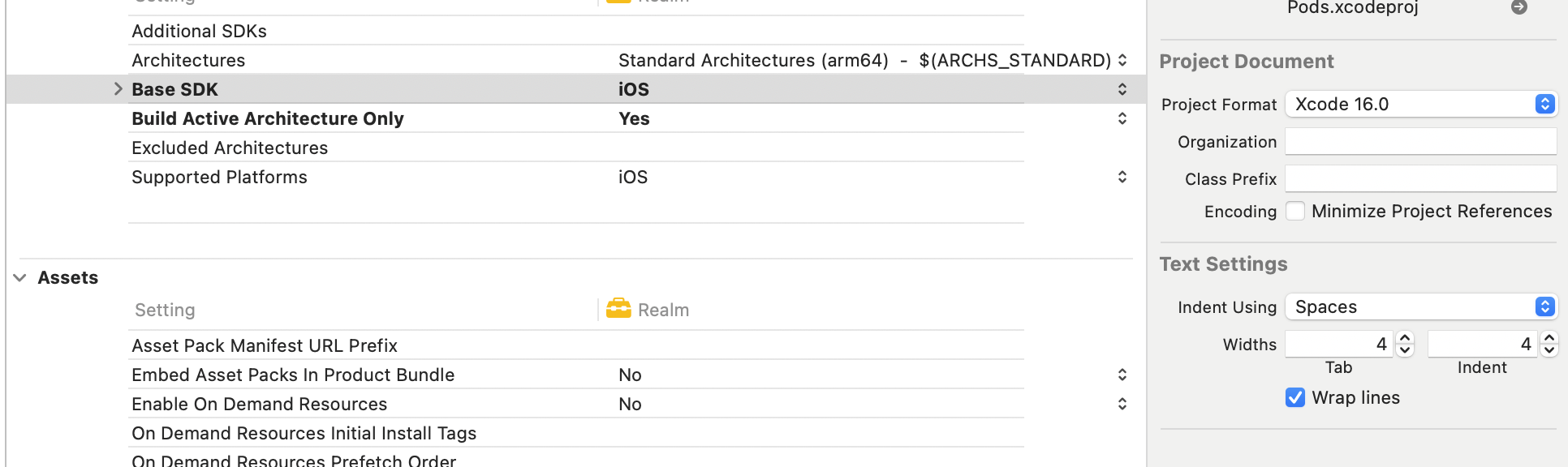Open the Supported Platforms popup arrows

(x=1122, y=177)
